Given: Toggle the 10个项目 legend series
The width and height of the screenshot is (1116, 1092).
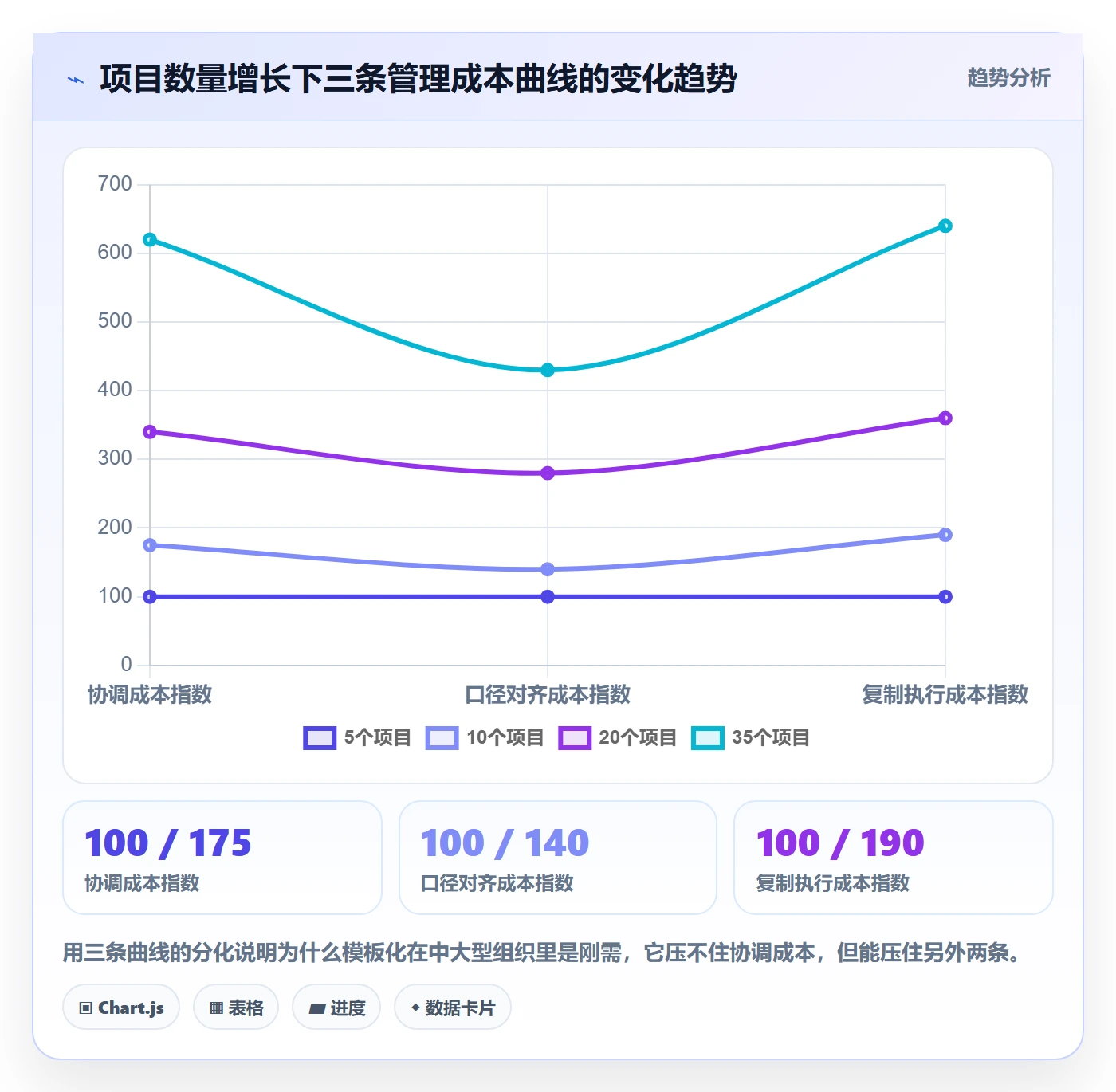Looking at the screenshot, I should coord(485,737).
